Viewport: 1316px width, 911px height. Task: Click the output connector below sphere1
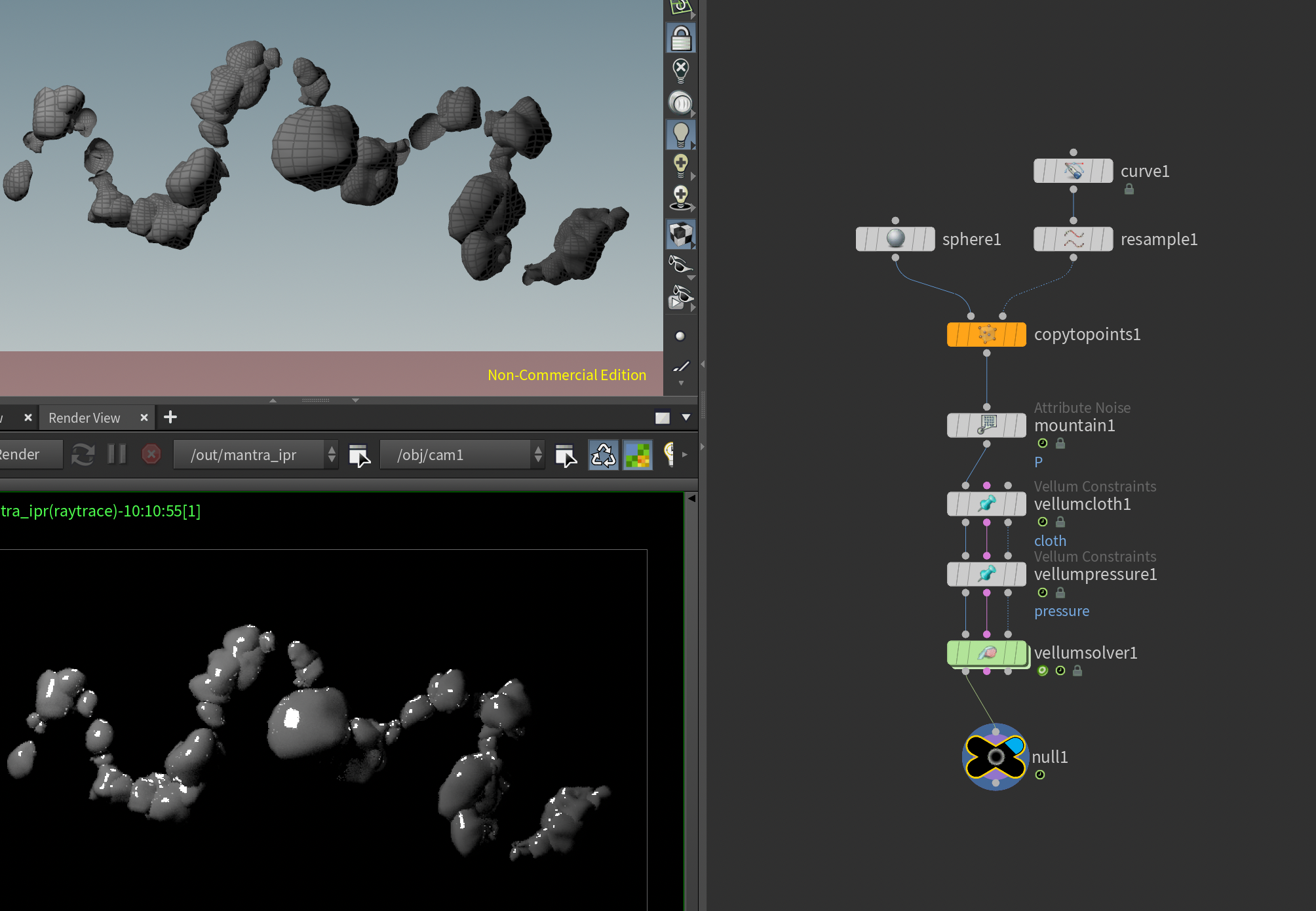895,258
